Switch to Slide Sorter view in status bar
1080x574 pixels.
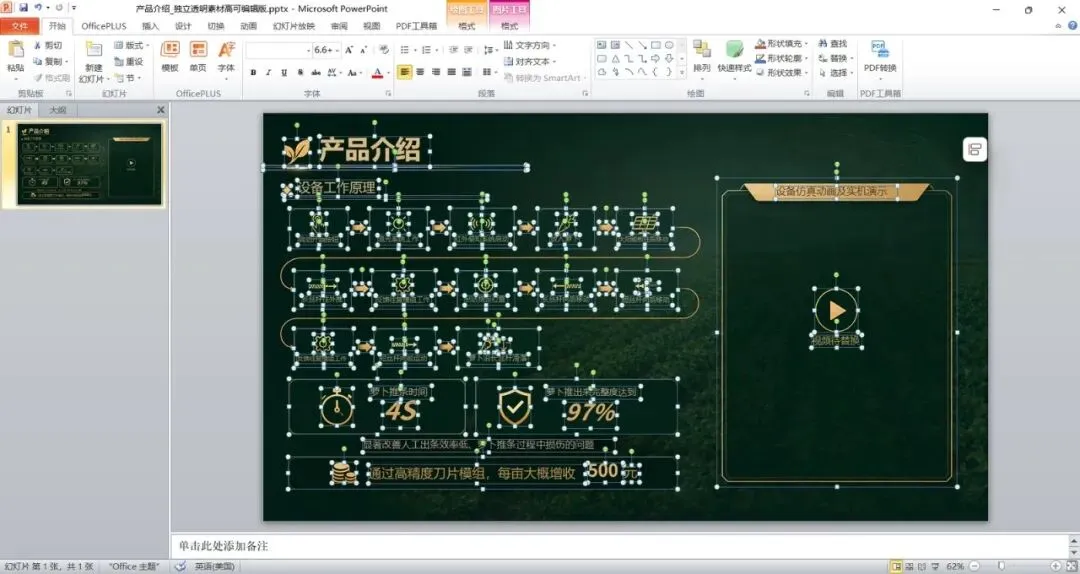click(x=909, y=566)
